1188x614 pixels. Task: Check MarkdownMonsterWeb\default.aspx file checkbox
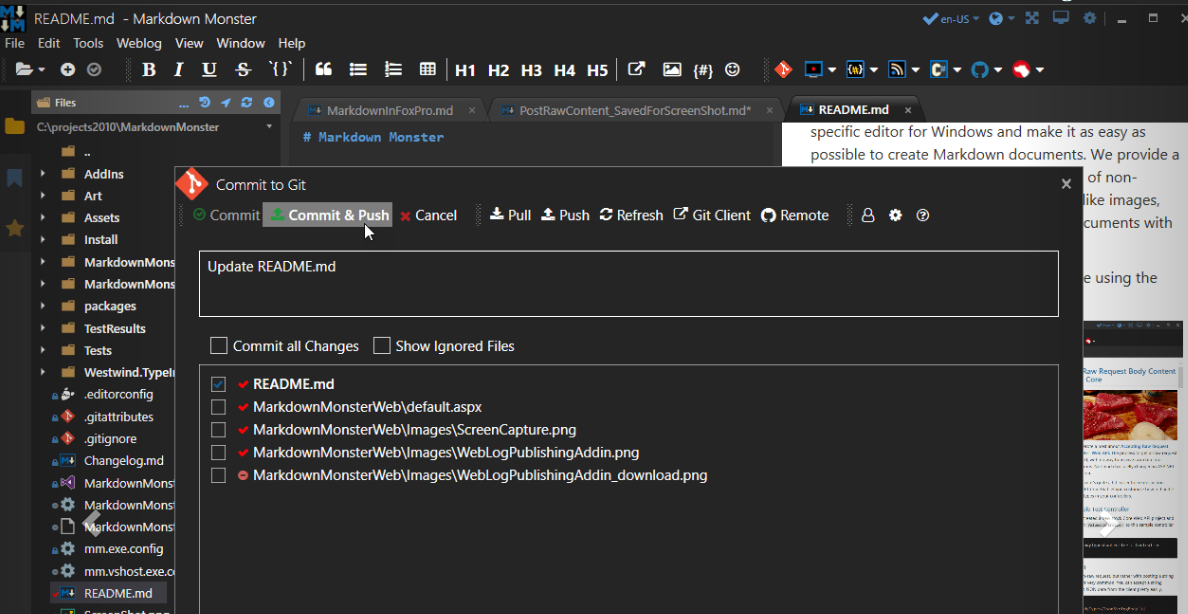click(218, 407)
